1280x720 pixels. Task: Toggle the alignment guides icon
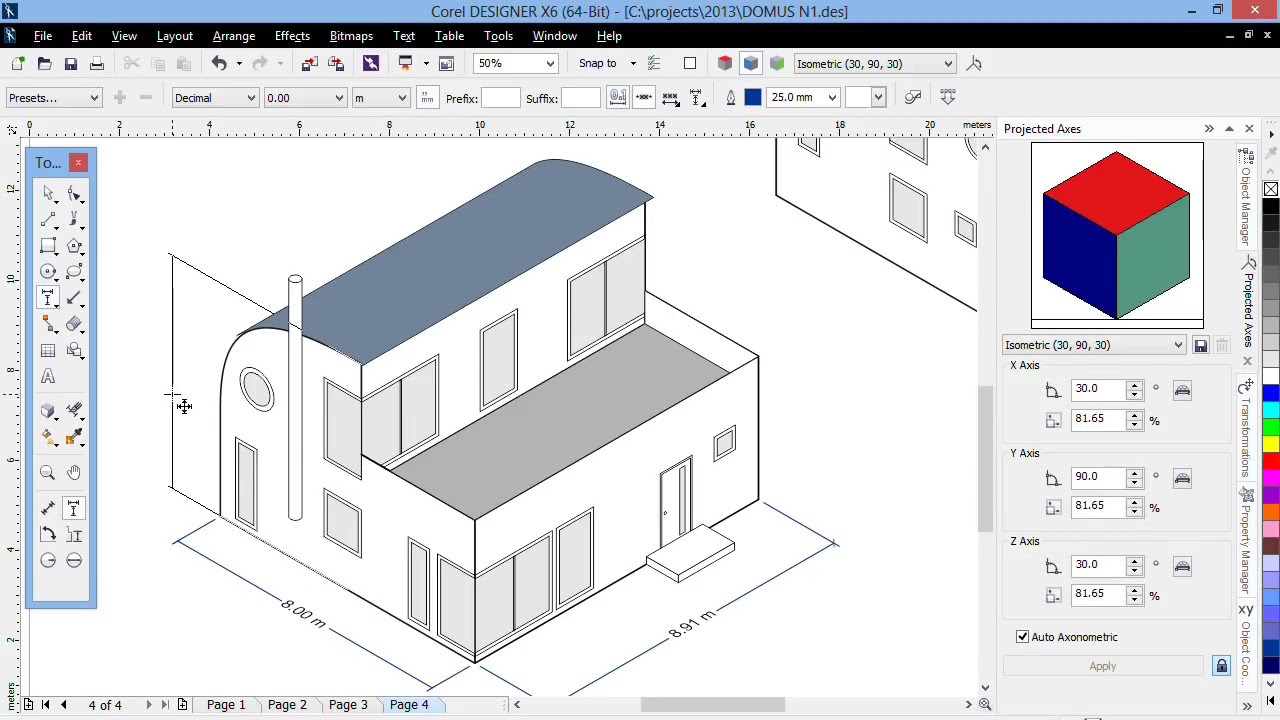click(x=654, y=64)
